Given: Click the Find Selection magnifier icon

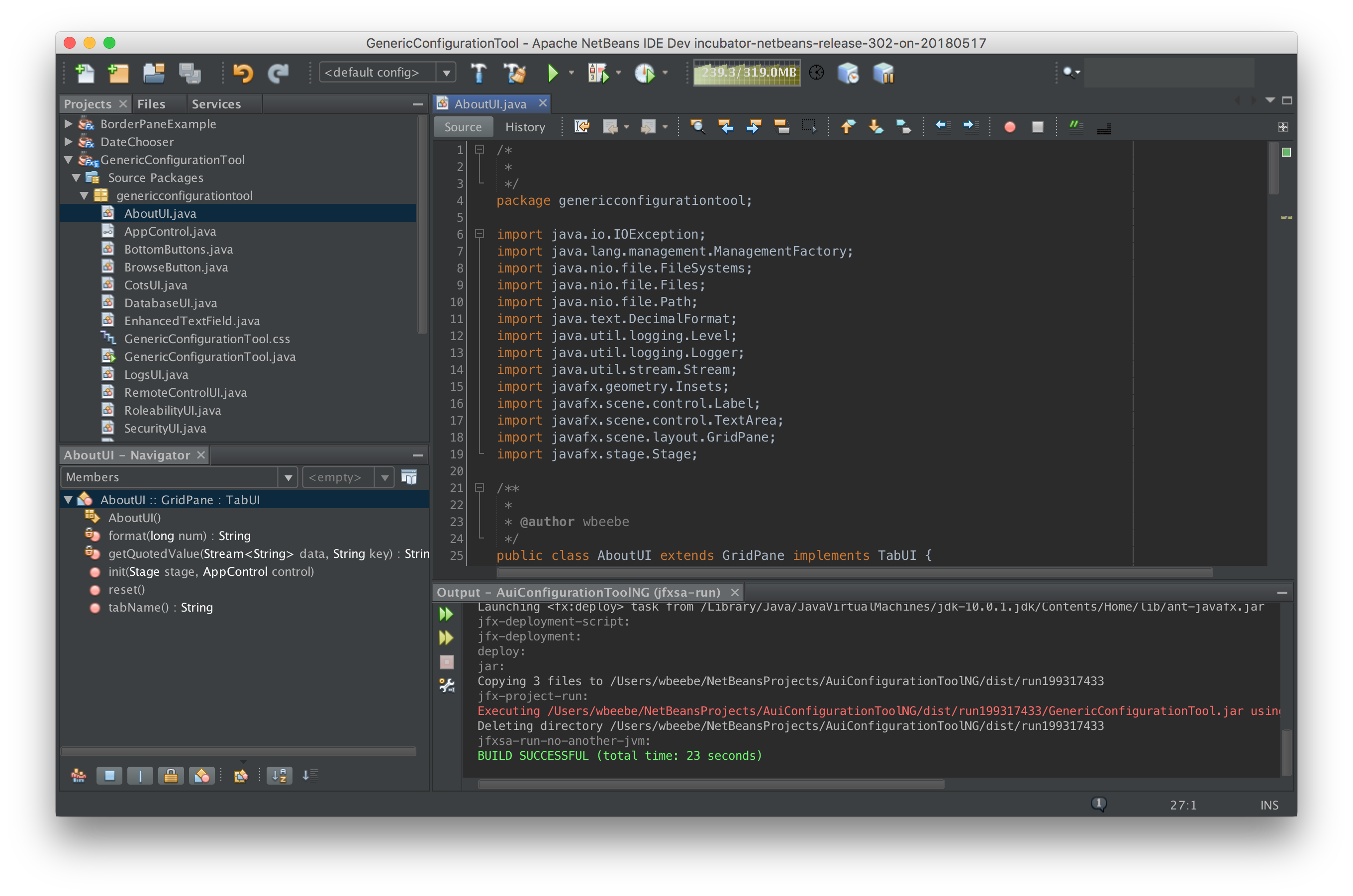Looking at the screenshot, I should point(697,127).
